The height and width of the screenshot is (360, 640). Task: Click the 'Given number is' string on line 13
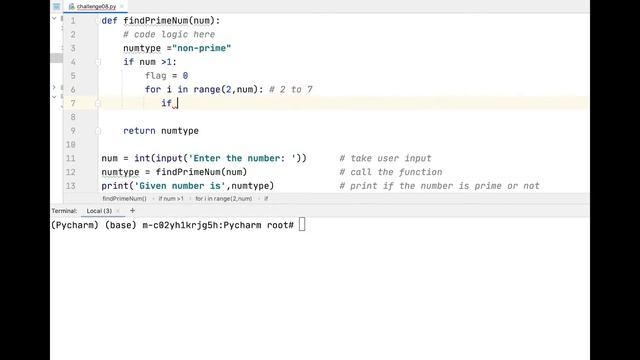180,186
